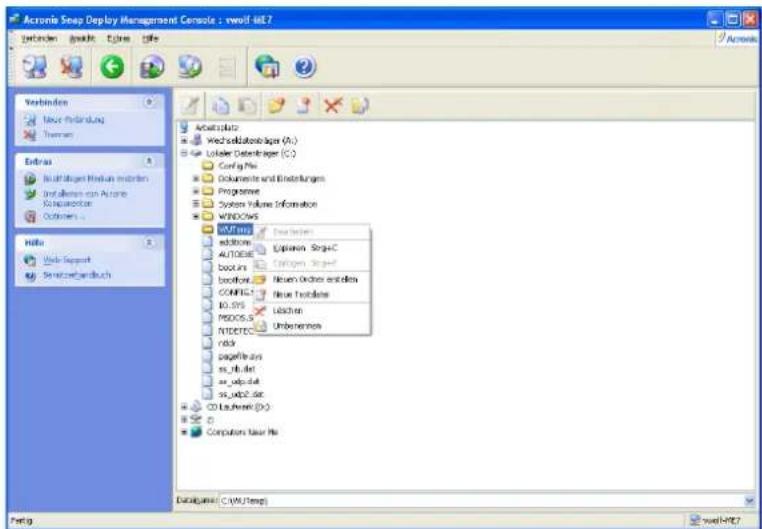
Task: Click the grayed-out list icon in main toolbar
Action: coord(226,68)
